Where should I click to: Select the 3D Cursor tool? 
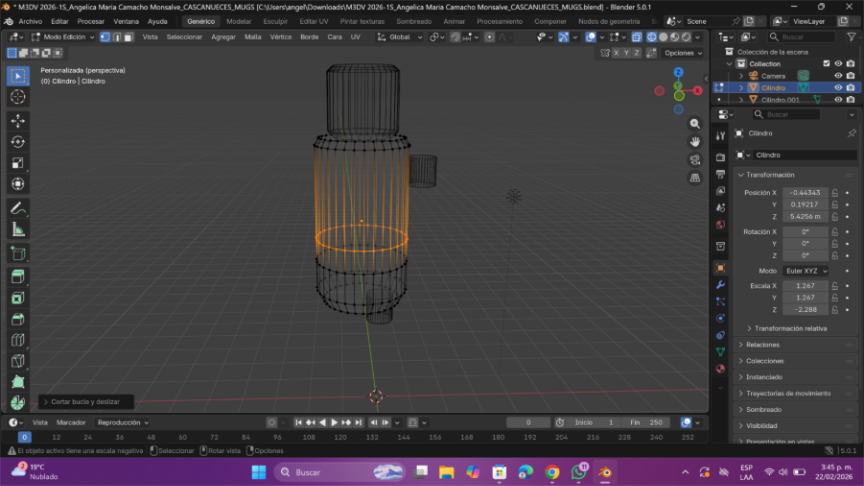18,97
